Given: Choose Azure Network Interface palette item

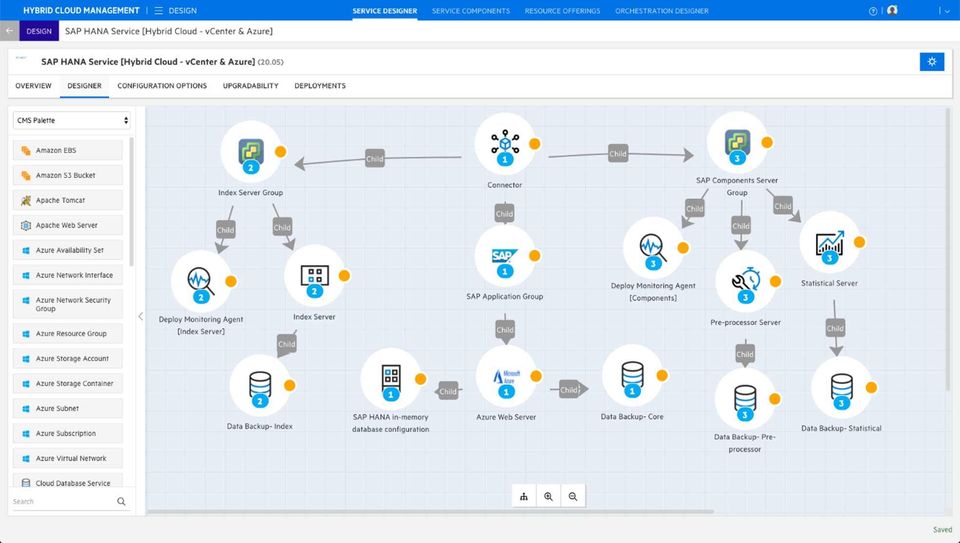Looking at the screenshot, I should point(67,275).
